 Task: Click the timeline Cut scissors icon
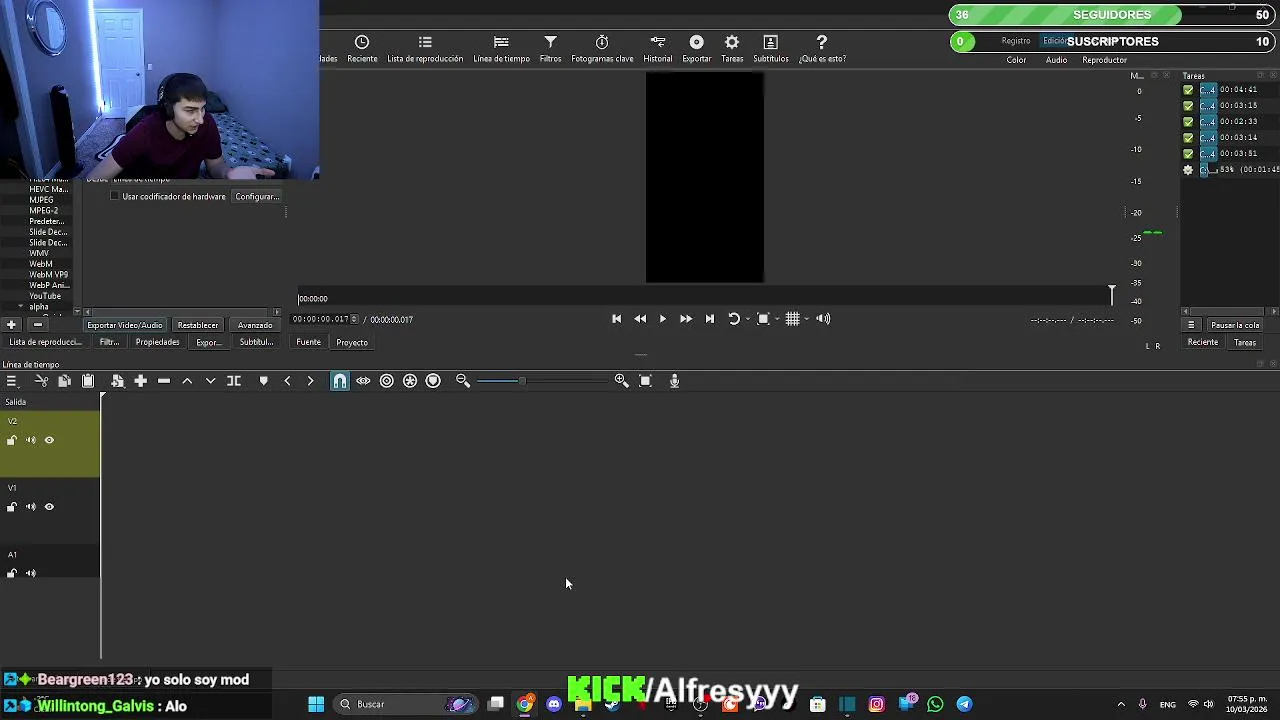[41, 381]
